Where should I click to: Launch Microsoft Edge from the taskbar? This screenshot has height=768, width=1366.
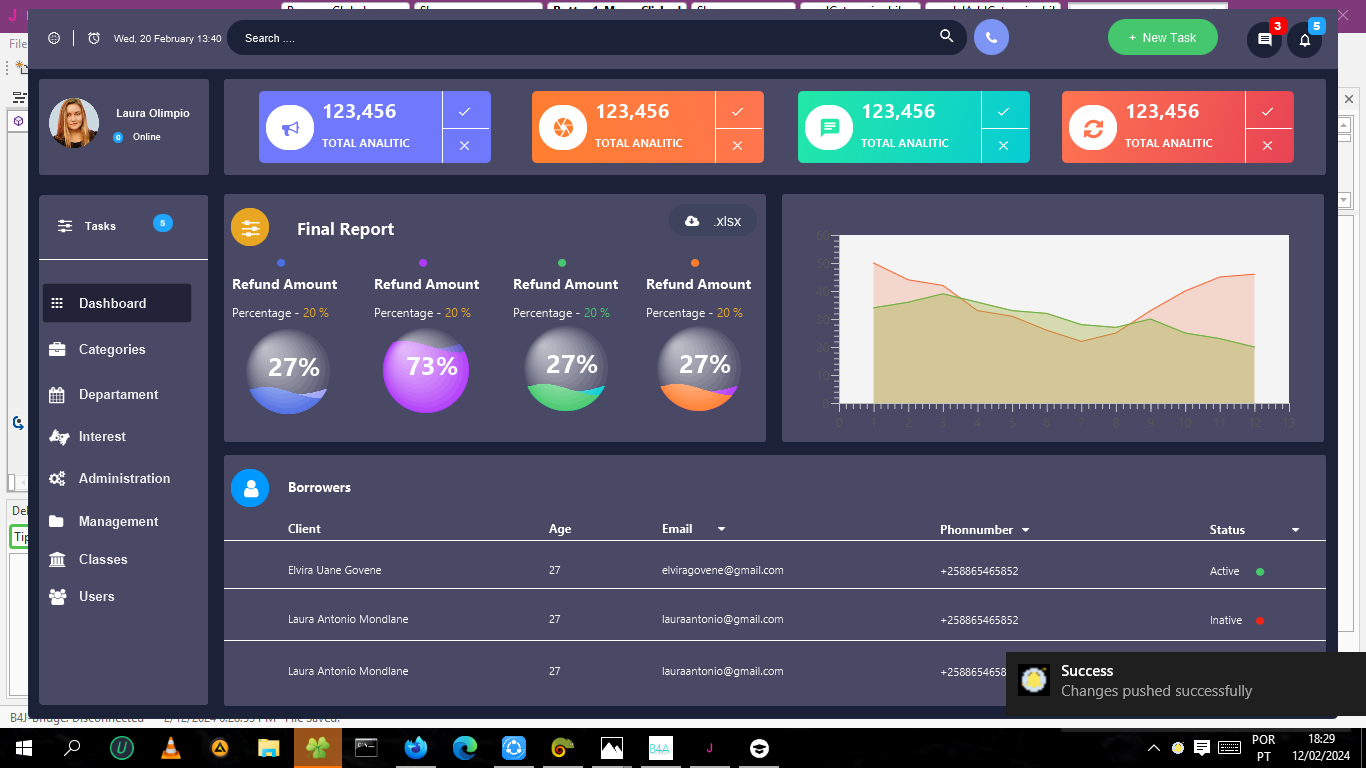pyautogui.click(x=465, y=748)
